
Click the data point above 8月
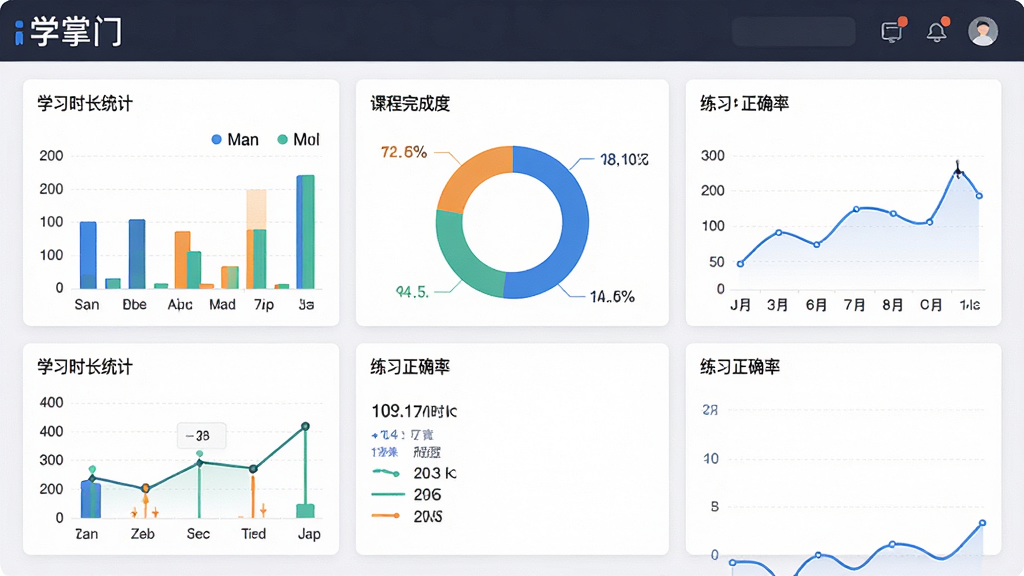[893, 214]
